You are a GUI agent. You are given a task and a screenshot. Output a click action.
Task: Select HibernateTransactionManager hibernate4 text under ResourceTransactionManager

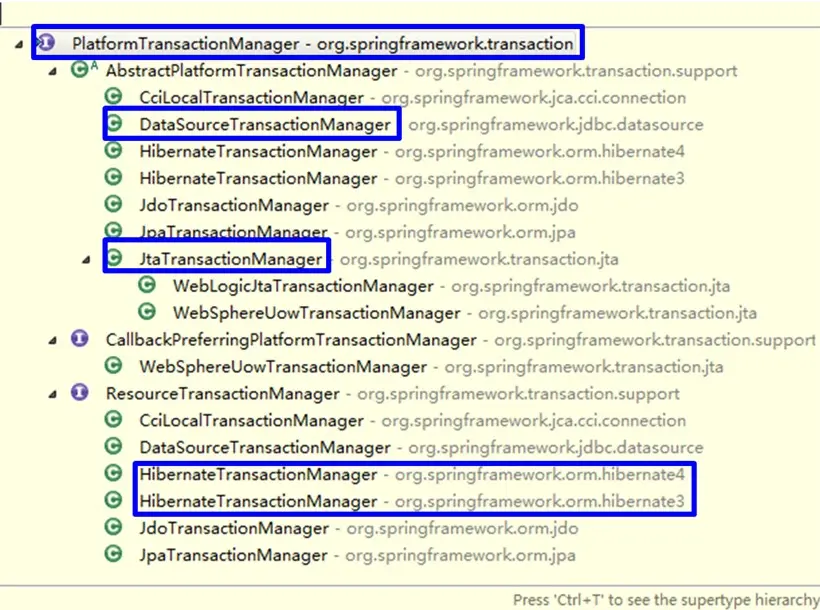258,475
